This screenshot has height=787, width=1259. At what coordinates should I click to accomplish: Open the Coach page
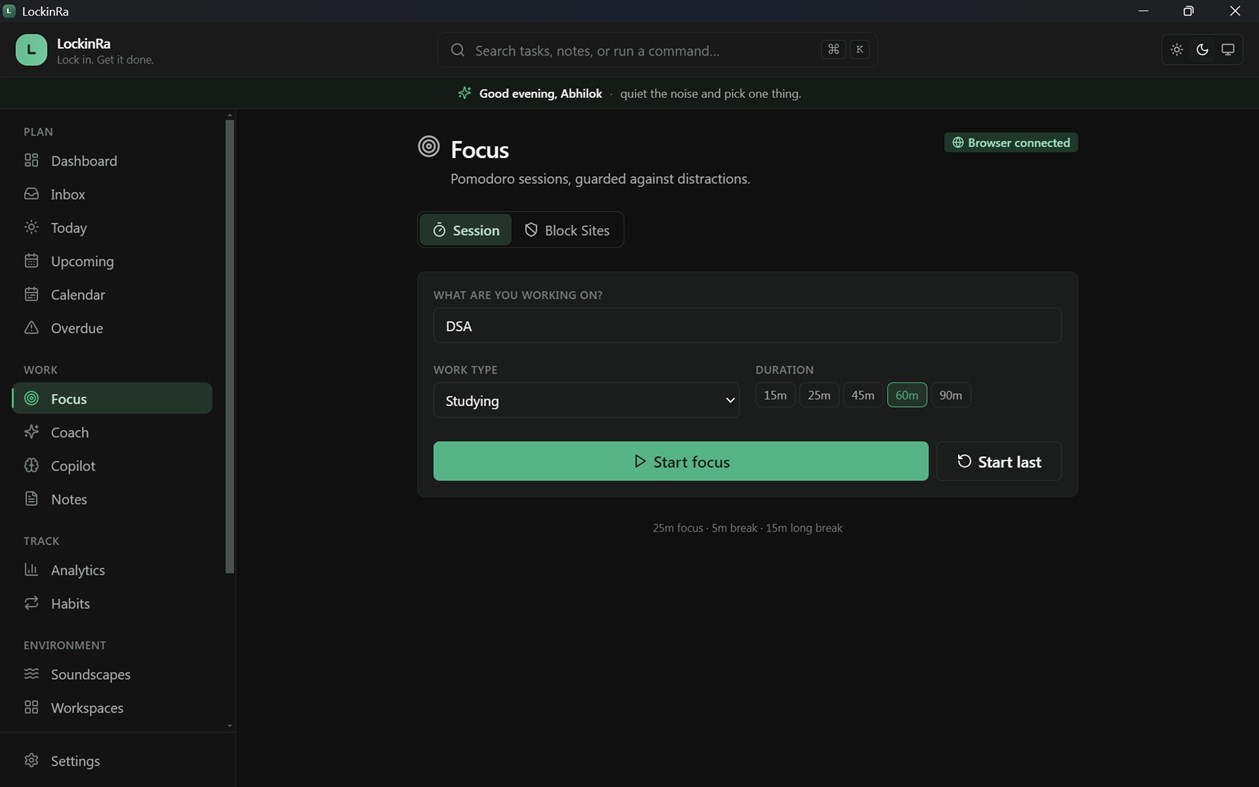click(112, 432)
